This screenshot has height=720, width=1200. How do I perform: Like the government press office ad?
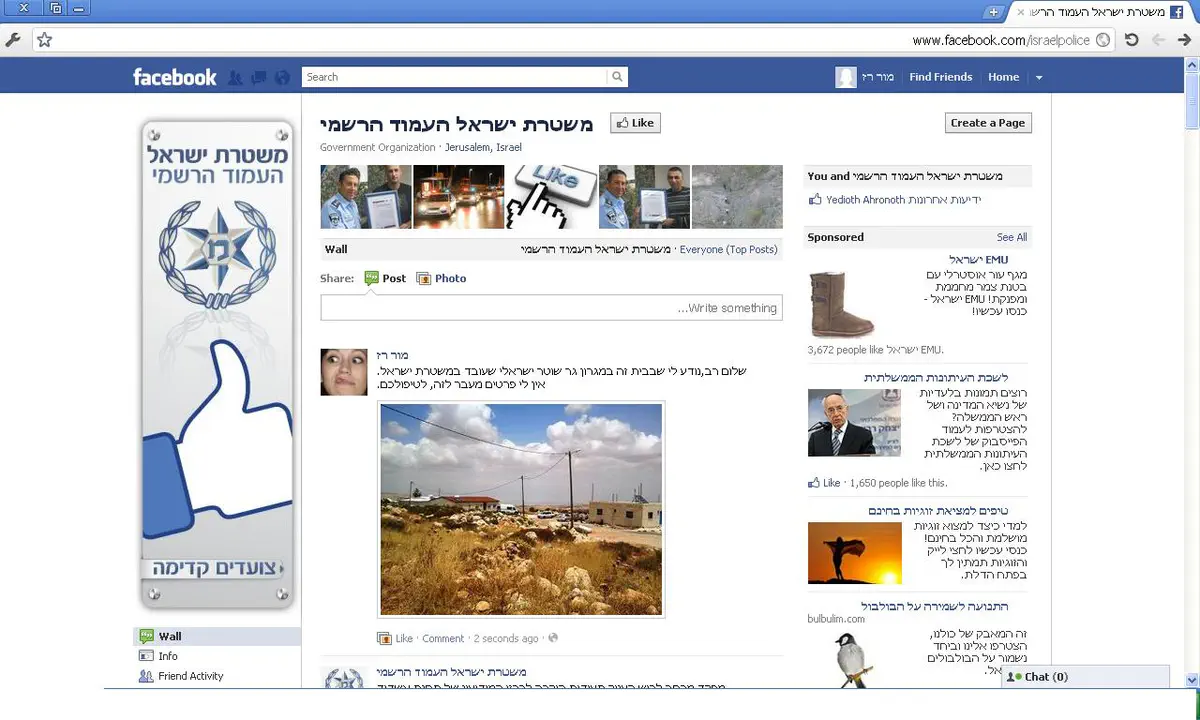pyautogui.click(x=824, y=483)
